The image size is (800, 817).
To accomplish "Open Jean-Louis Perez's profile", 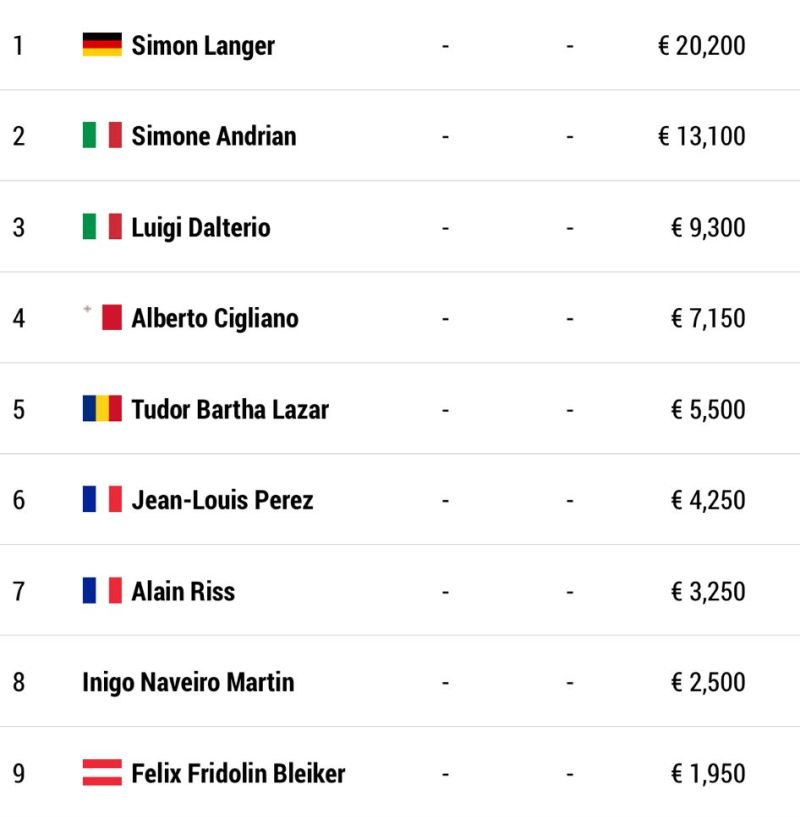I will [222, 500].
